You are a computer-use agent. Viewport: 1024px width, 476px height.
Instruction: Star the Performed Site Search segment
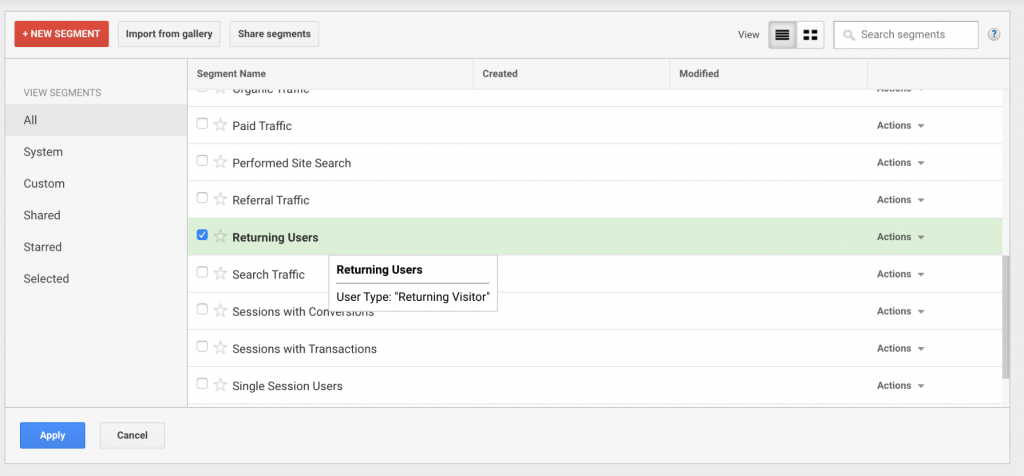click(x=220, y=163)
